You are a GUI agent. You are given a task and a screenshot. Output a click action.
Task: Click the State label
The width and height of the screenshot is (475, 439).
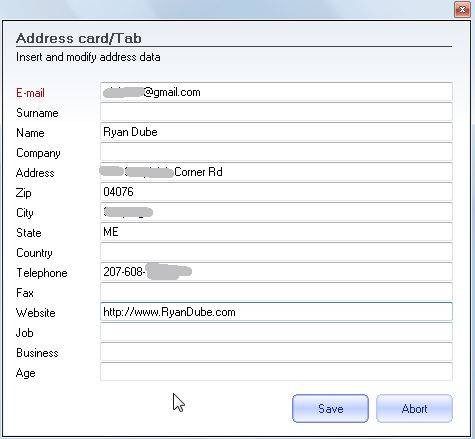click(x=29, y=233)
